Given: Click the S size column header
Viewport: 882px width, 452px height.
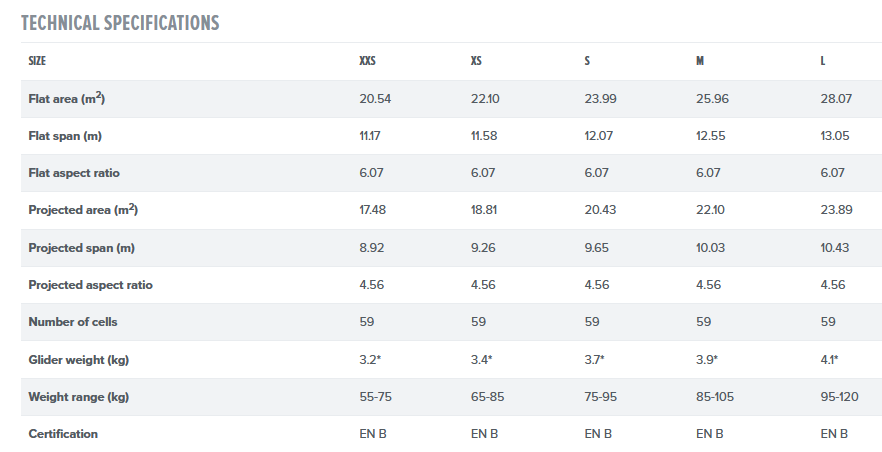Looking at the screenshot, I should (x=587, y=61).
